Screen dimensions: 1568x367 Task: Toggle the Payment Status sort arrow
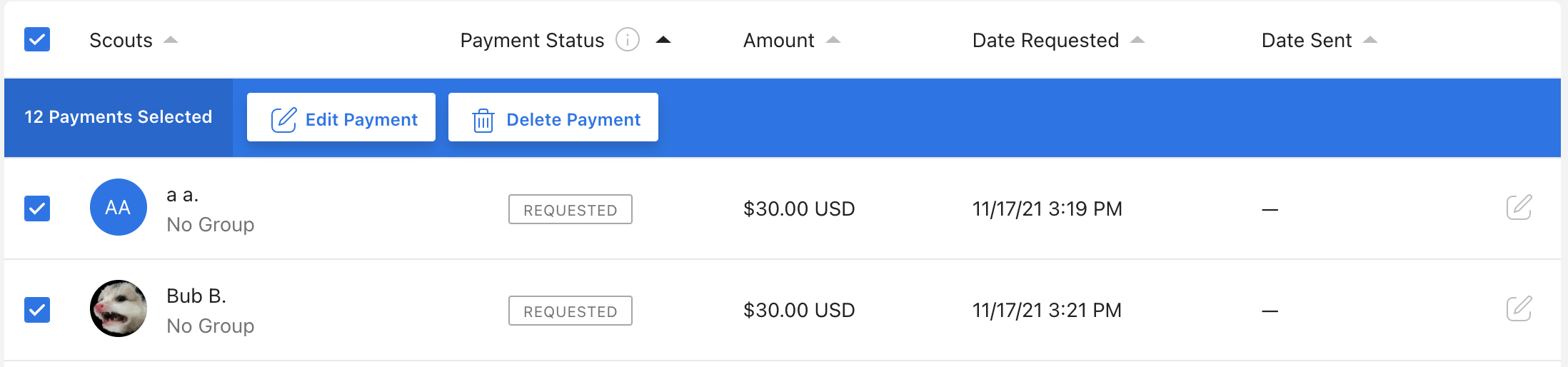click(663, 40)
